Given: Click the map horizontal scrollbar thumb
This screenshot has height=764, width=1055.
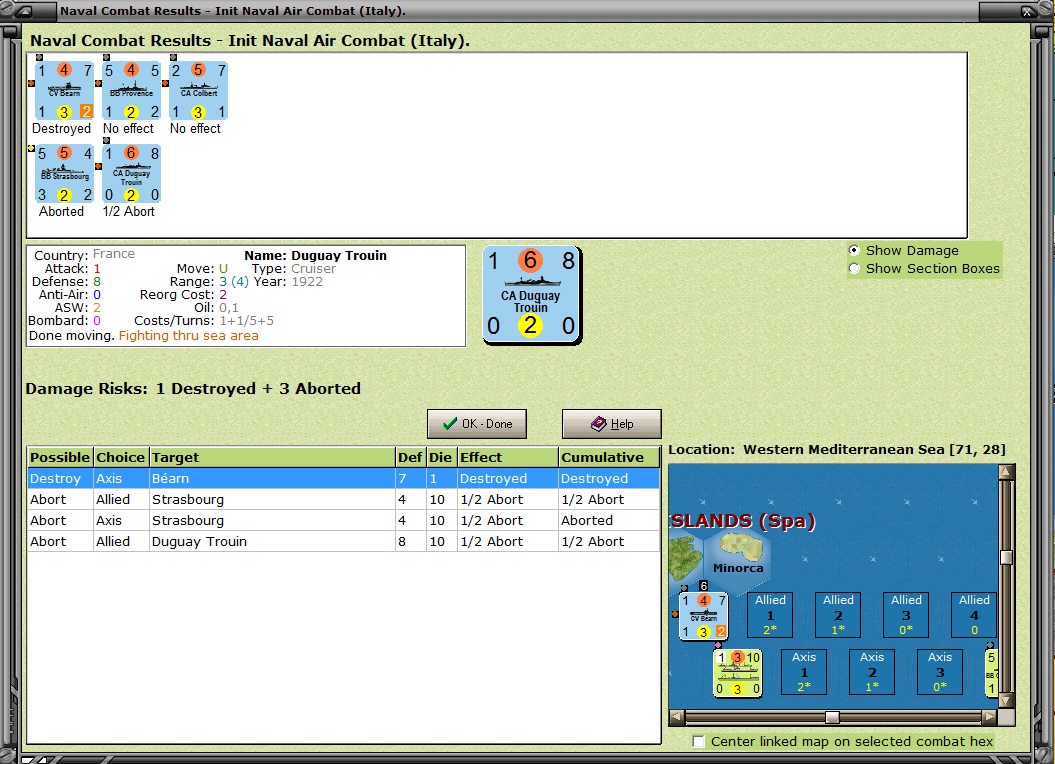Looking at the screenshot, I should [832, 717].
